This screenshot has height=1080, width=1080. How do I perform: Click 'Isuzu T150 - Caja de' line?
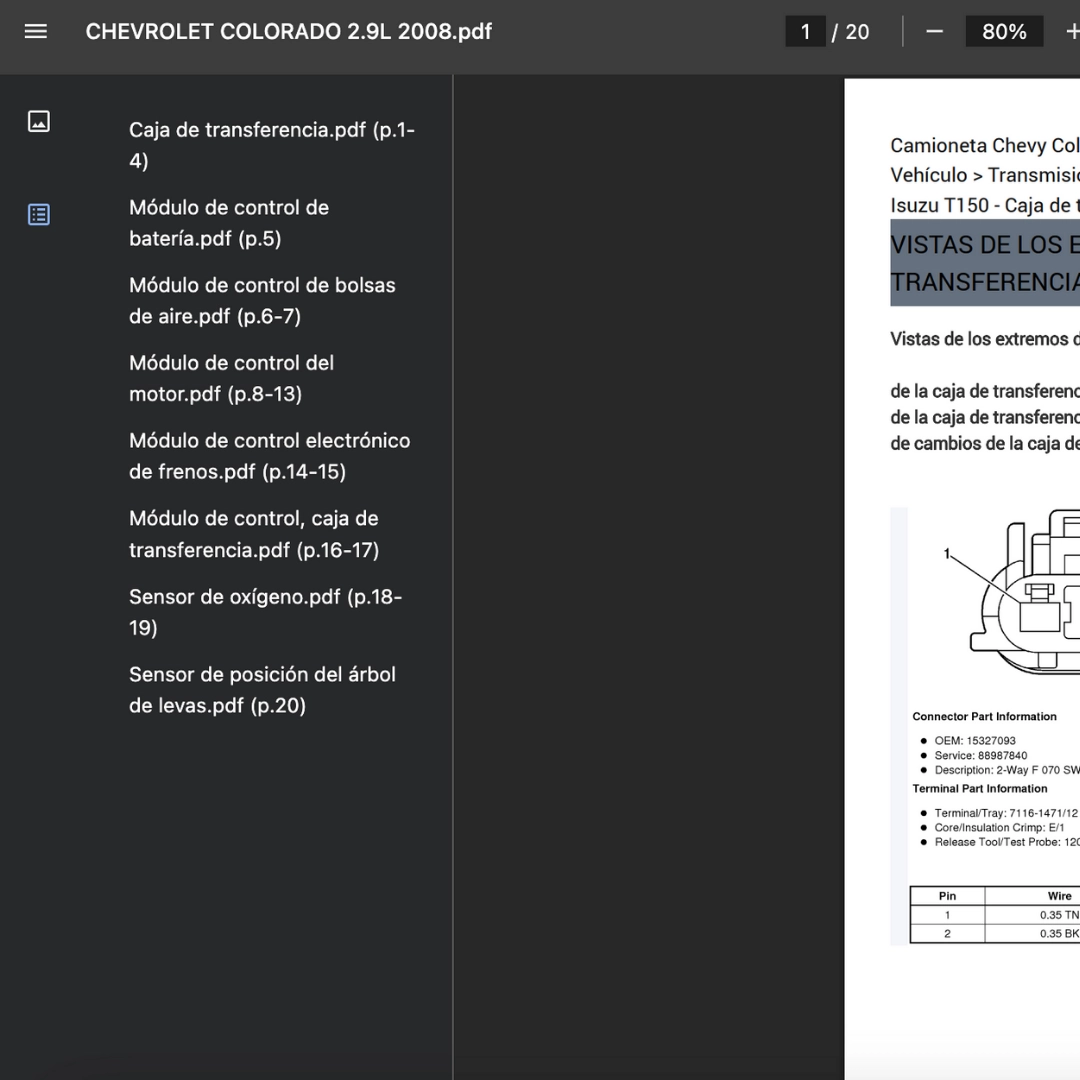984,205
